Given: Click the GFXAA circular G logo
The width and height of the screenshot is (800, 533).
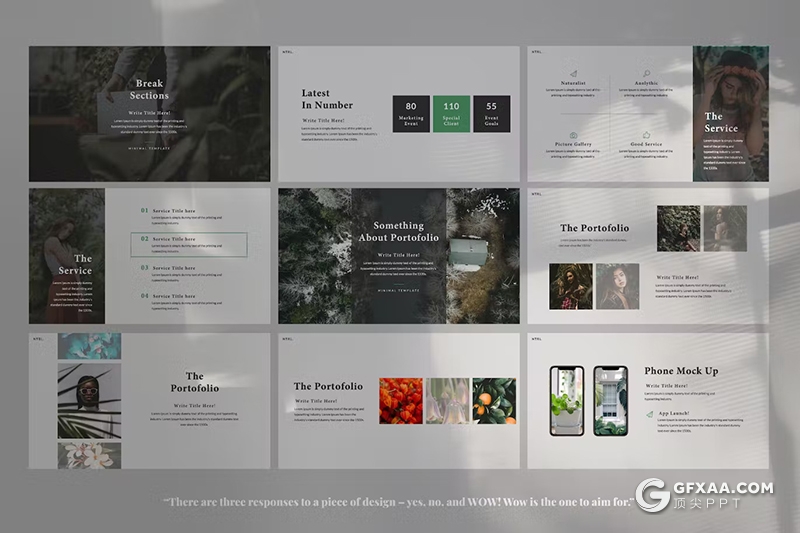Looking at the screenshot, I should click(655, 498).
